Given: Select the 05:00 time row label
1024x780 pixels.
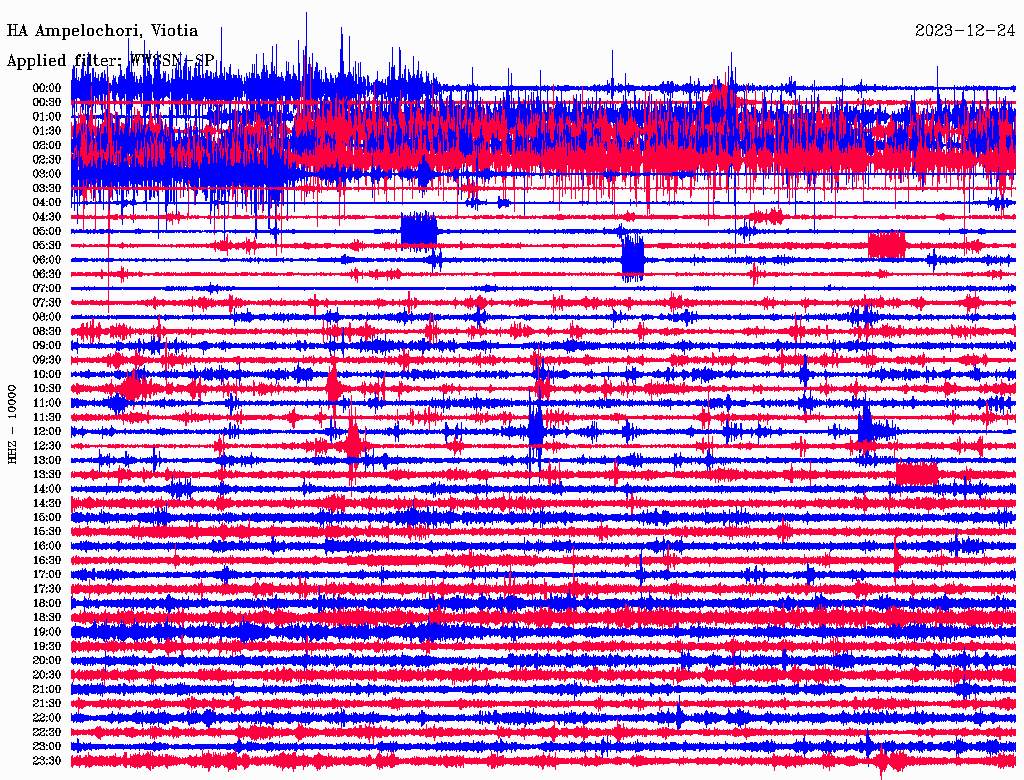Looking at the screenshot, I should 47,231.
